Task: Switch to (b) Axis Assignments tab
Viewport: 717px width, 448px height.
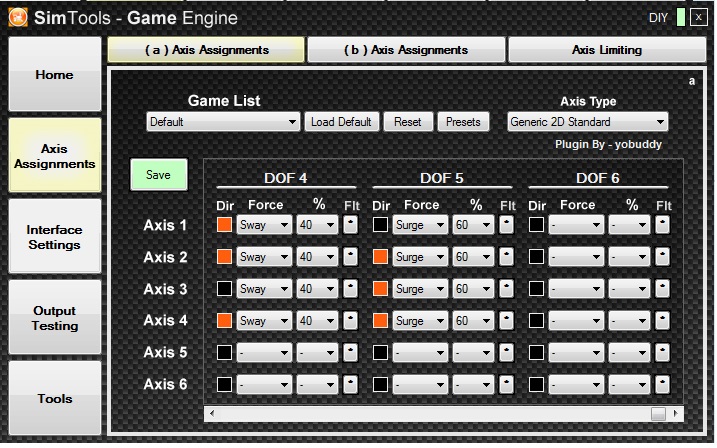Action: 406,50
